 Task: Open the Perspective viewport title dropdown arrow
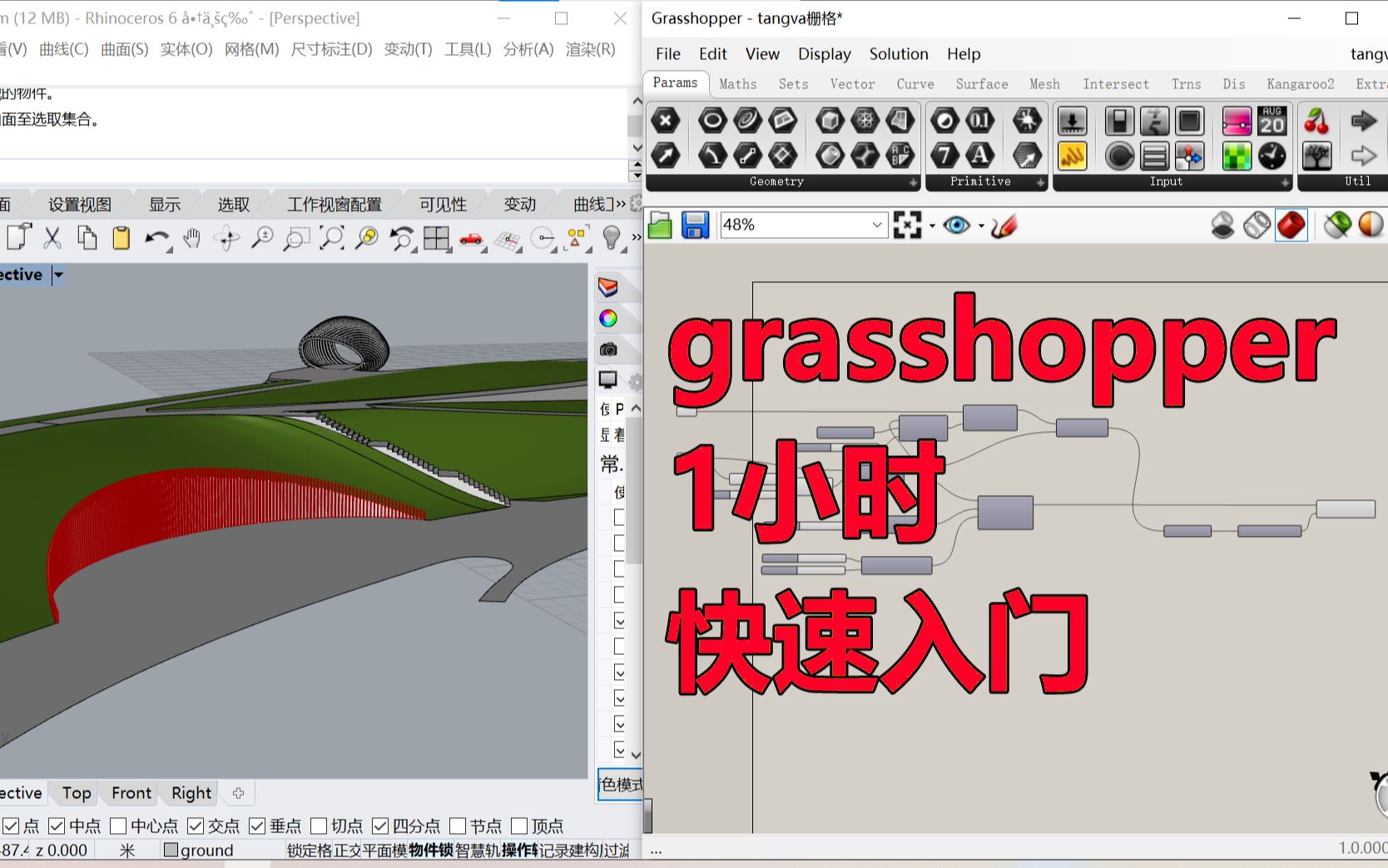[58, 275]
